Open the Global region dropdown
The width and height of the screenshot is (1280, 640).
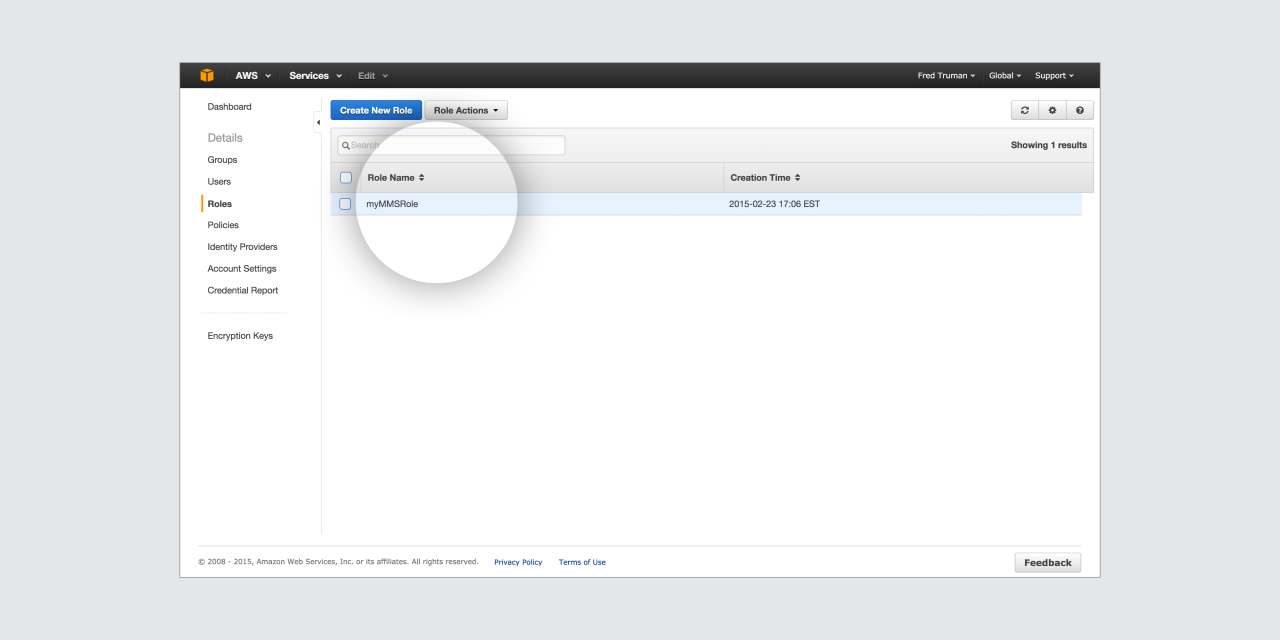pyautogui.click(x=1005, y=76)
